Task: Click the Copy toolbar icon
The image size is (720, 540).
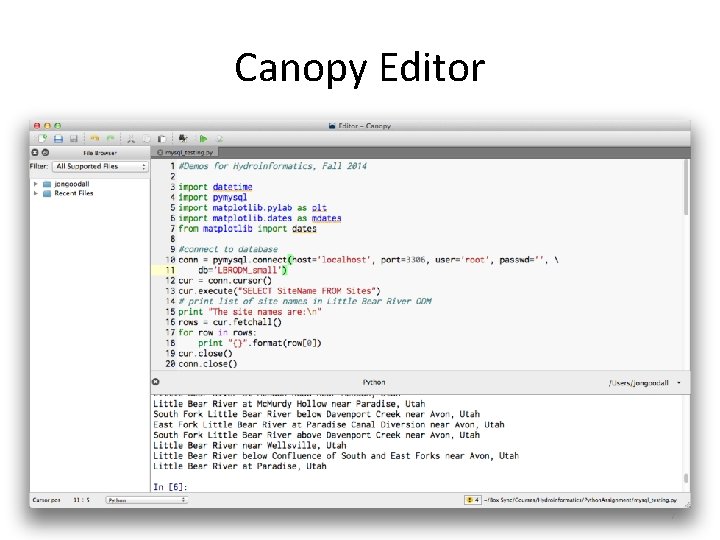Action: [x=146, y=138]
